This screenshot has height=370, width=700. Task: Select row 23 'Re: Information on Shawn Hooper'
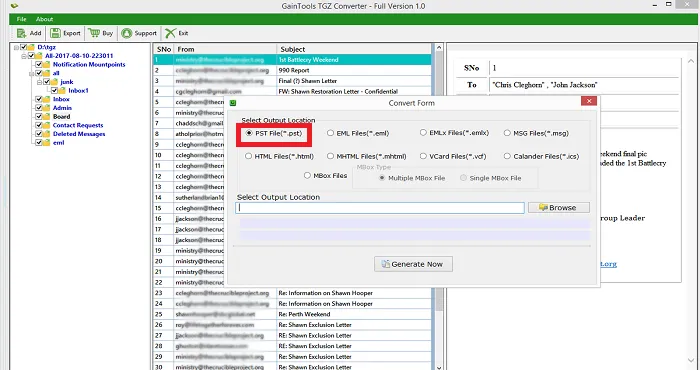[292, 293]
